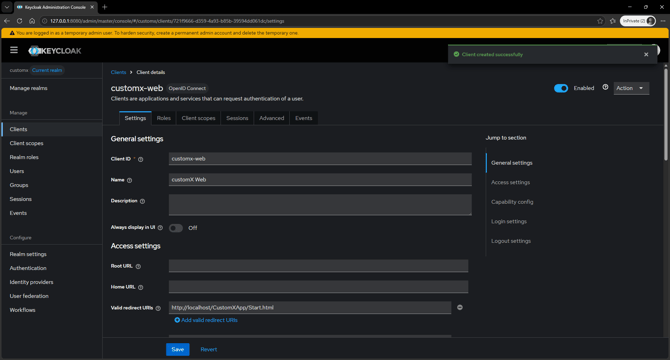Reload the browser page

pos(20,20)
